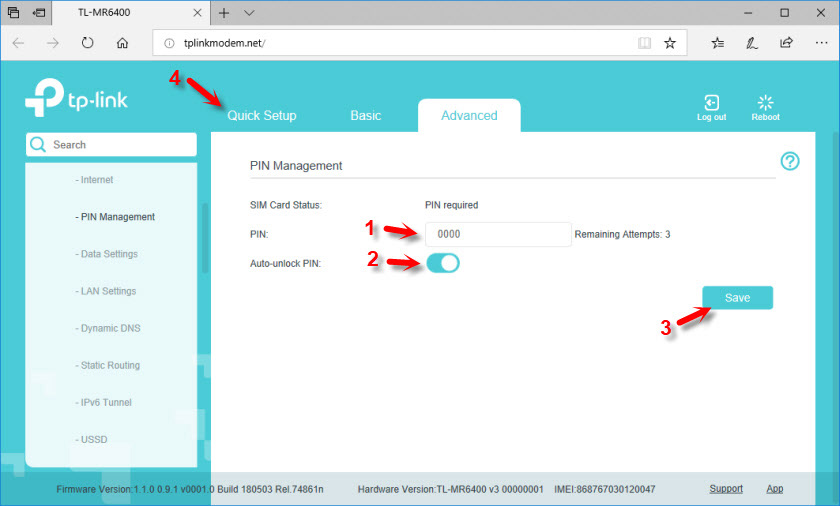Go to browser home page icon
This screenshot has height=506, width=840.
coord(122,43)
